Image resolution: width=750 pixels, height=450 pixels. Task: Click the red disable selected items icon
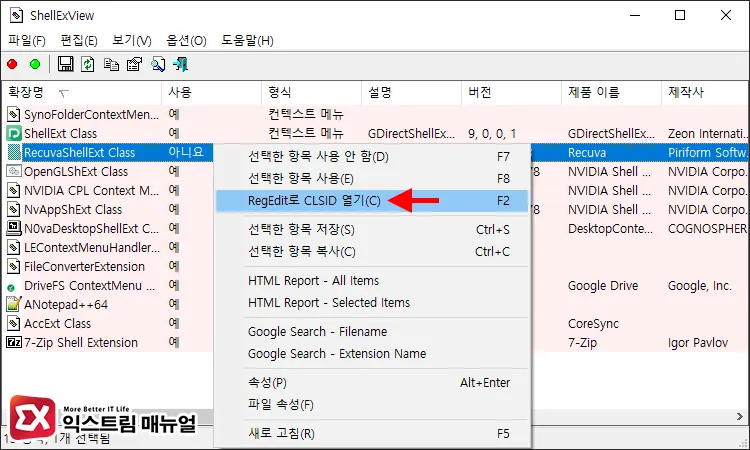point(12,64)
